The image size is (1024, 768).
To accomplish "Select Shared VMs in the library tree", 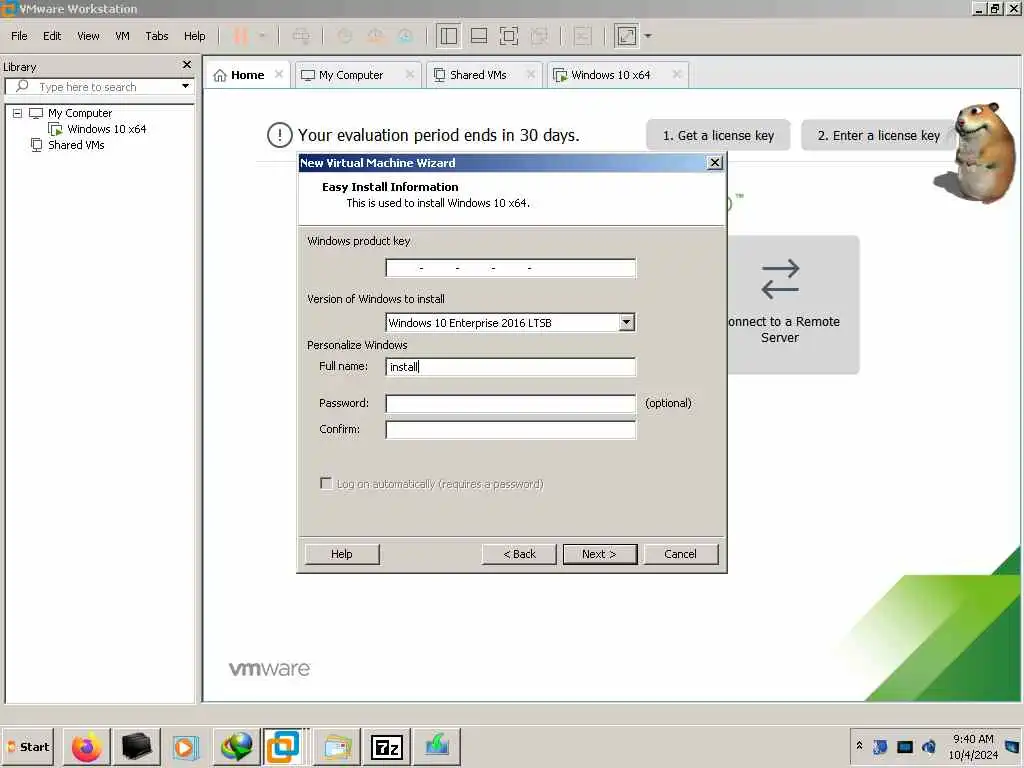I will tap(76, 145).
